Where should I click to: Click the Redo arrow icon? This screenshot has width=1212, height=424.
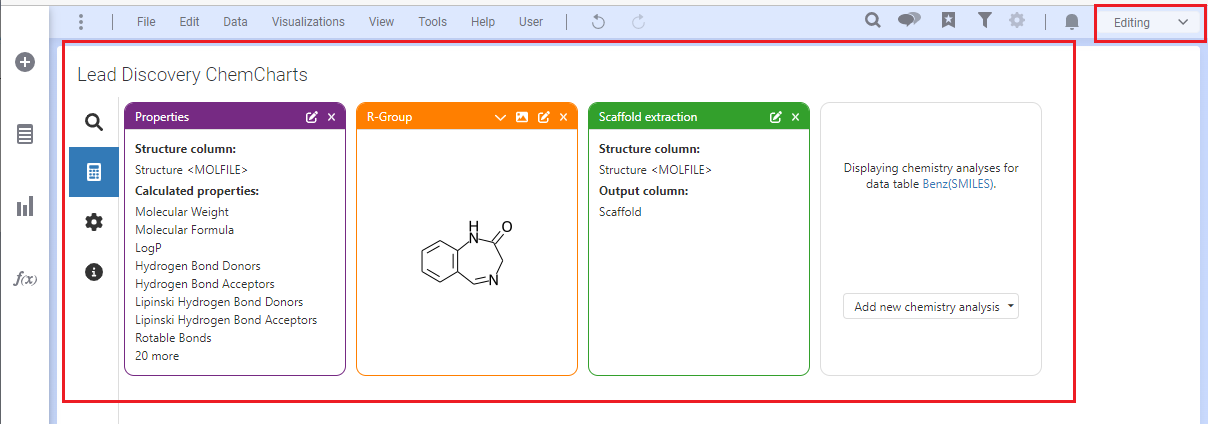click(x=638, y=21)
